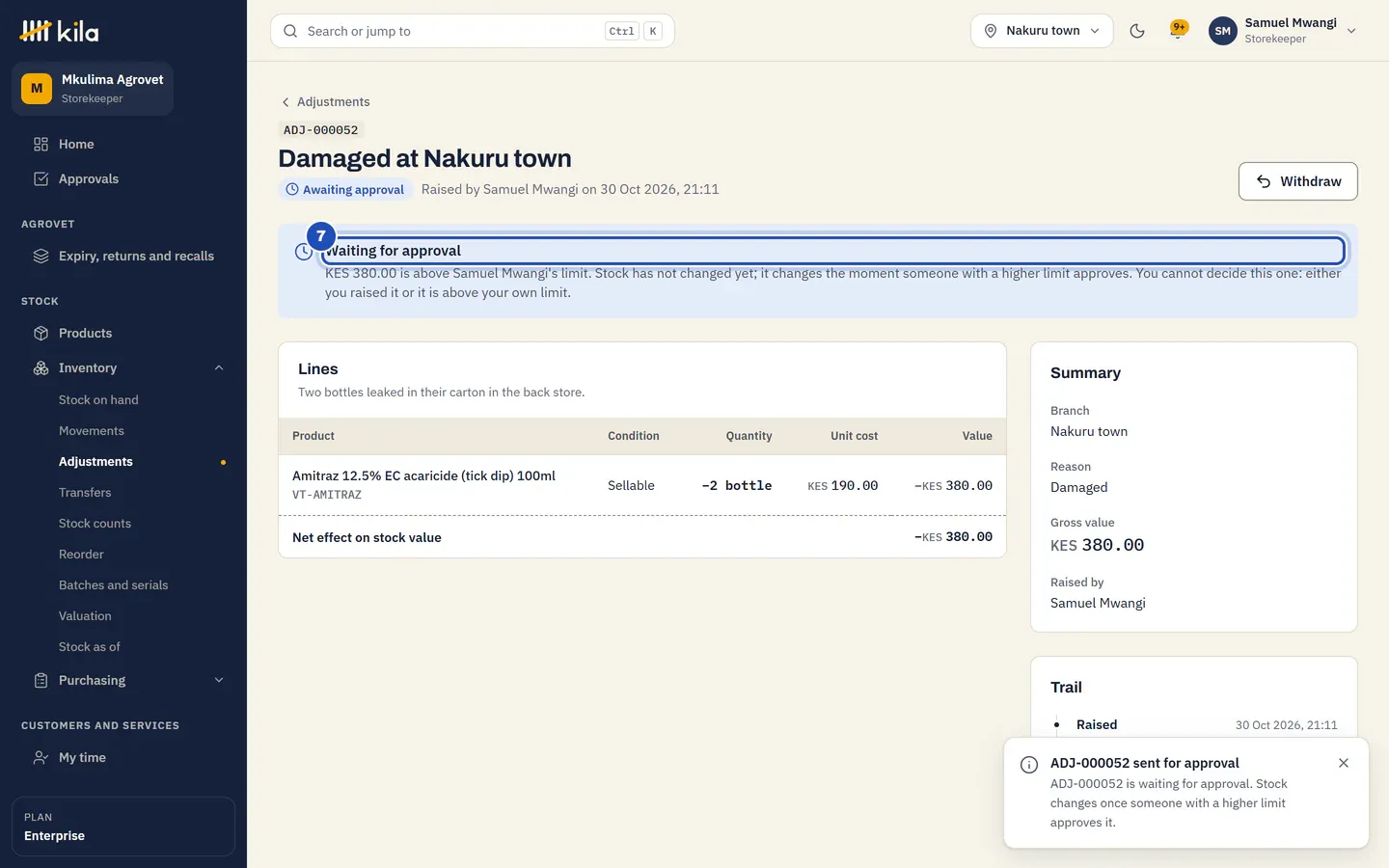Screen dimensions: 1389x868
Task: Open Samuel Mwangi account menu chevron
Action: point(1351,31)
